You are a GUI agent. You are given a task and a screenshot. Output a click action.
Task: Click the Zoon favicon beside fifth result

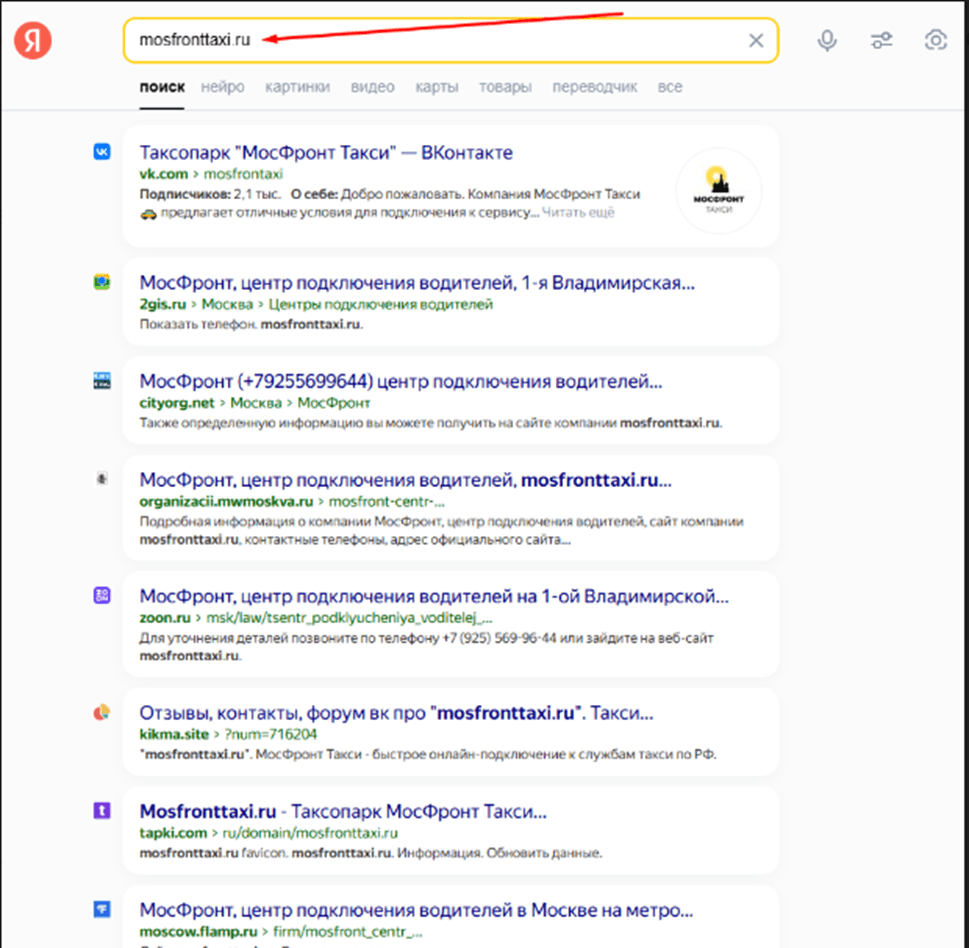coord(102,596)
